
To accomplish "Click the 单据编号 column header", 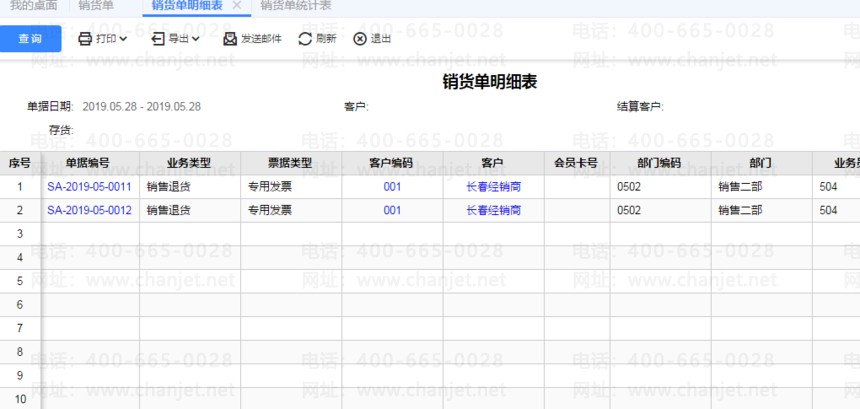I will pos(89,163).
